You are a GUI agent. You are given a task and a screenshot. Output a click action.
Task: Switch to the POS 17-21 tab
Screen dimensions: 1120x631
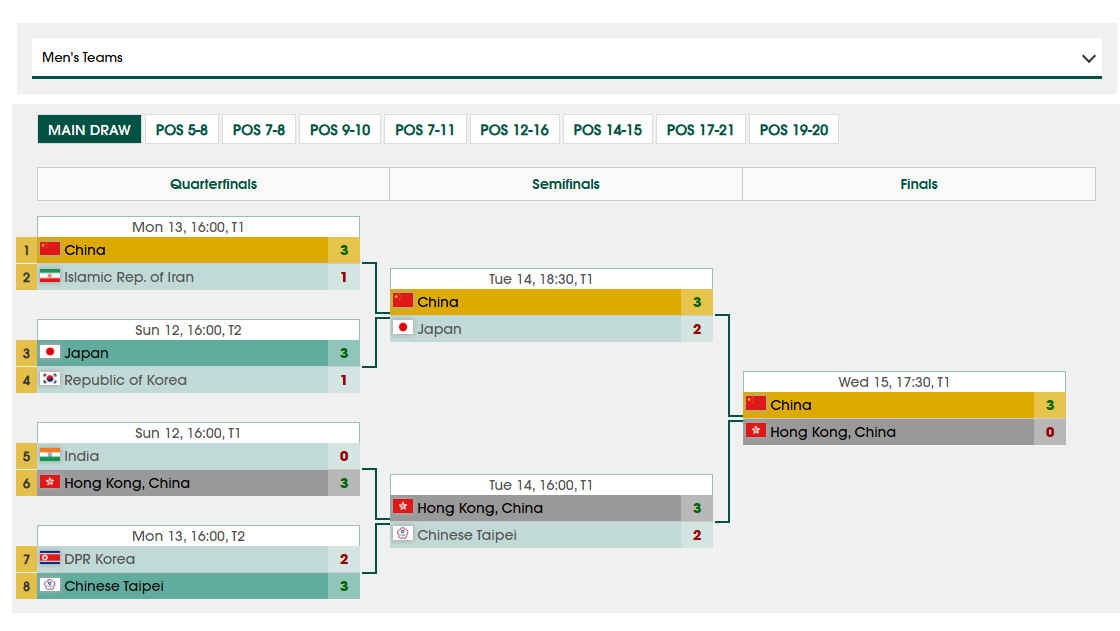700,129
